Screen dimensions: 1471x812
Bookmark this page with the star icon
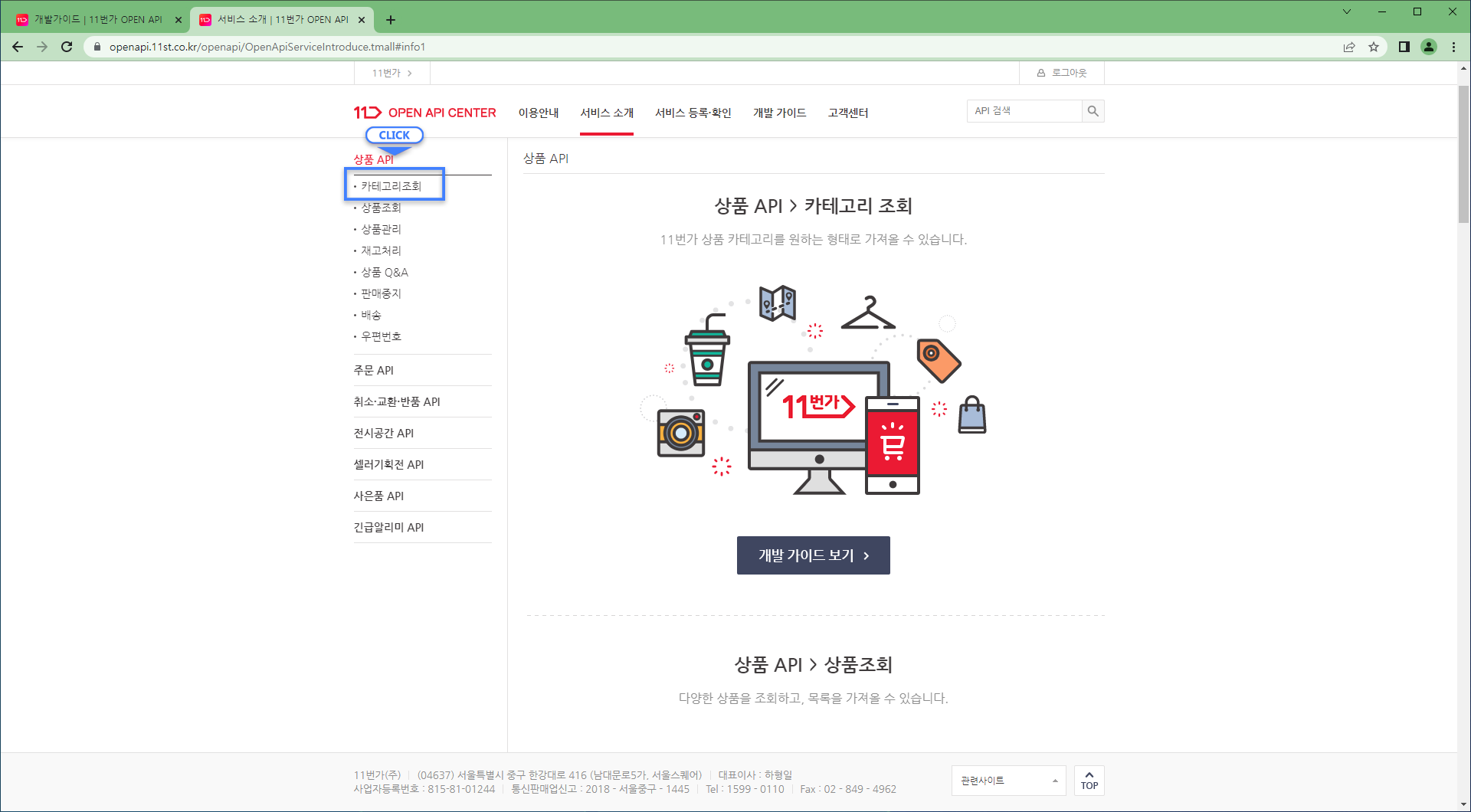[1374, 47]
